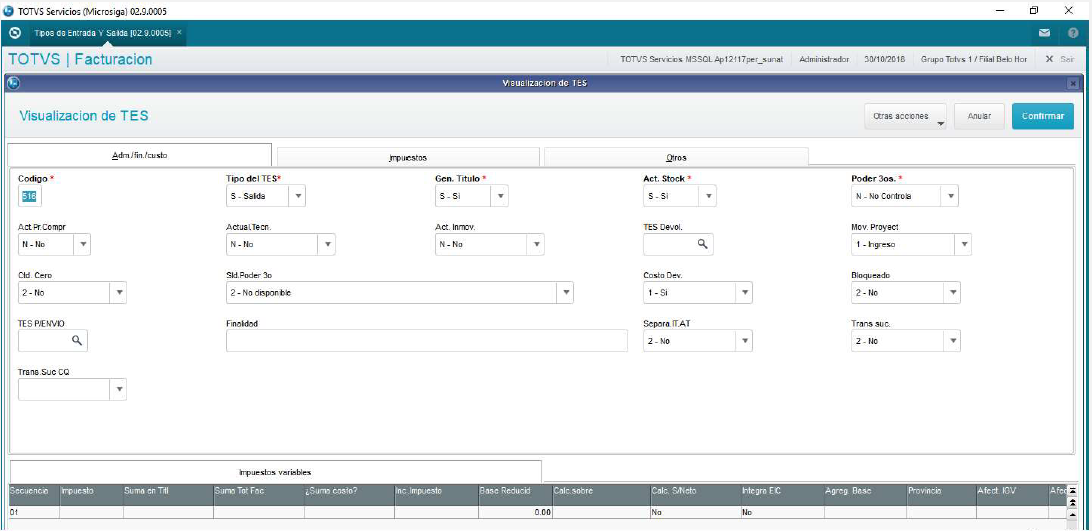The image size is (1092, 531).
Task: Open the TES P/ENVIO search magnifier
Action: (x=77, y=340)
